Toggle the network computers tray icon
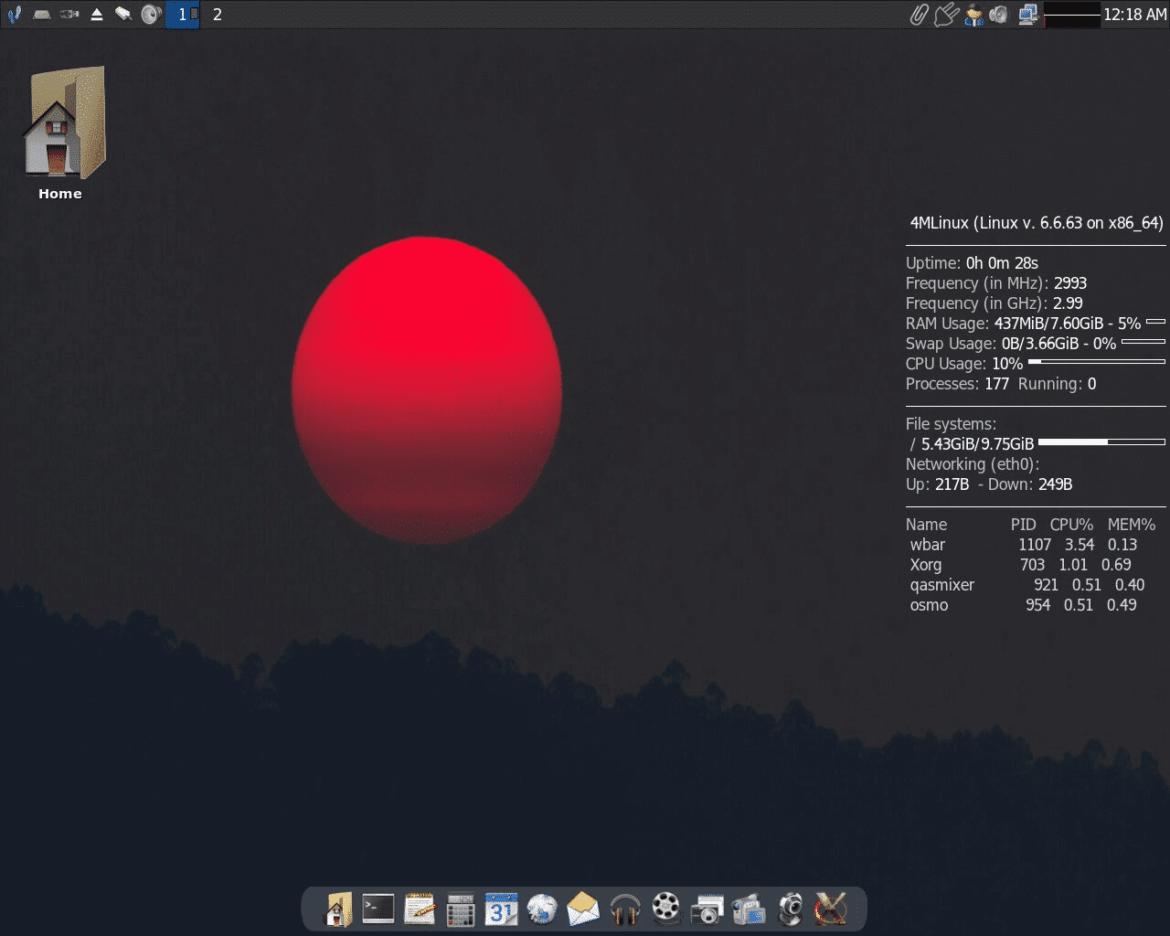Screen dimensions: 1170x936 [1026, 15]
